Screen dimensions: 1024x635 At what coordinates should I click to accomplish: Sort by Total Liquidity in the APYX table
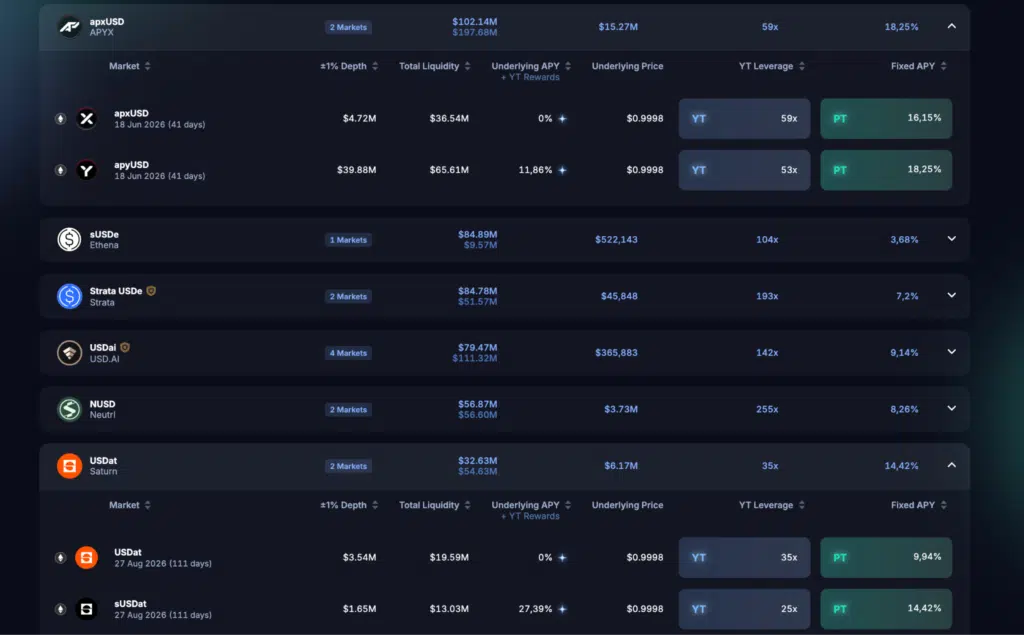coord(468,66)
